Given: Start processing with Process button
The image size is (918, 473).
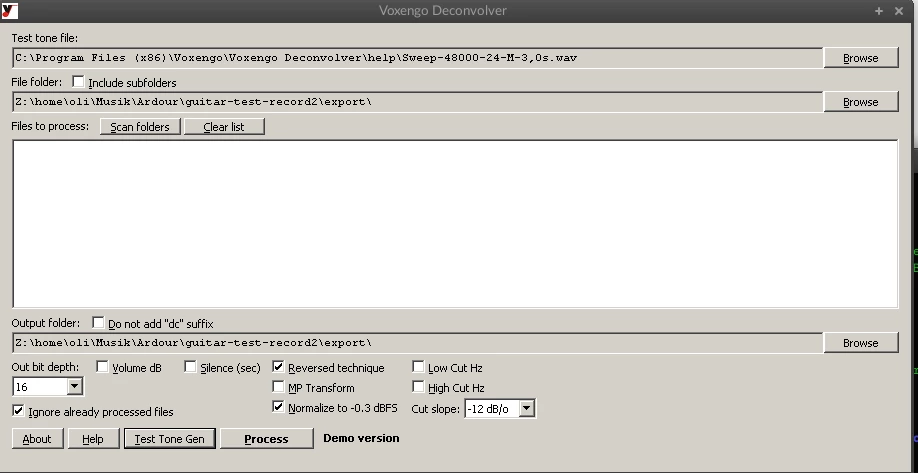Looking at the screenshot, I should point(266,439).
